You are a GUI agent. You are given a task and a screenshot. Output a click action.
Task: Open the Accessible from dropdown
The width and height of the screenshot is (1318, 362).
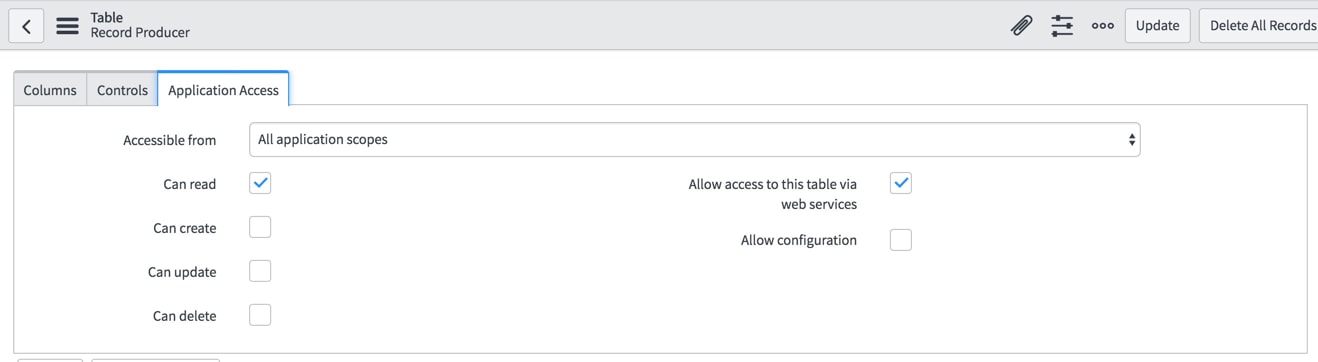(x=694, y=140)
